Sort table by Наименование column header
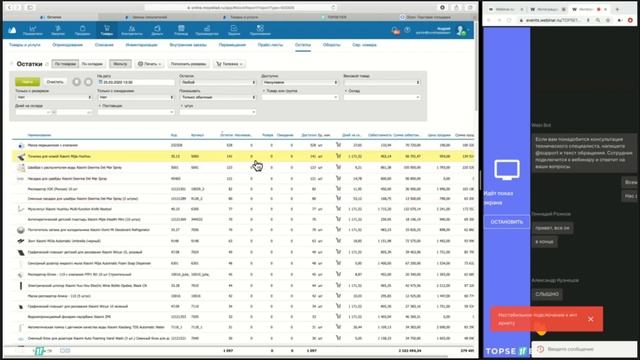This screenshot has height=360, width=640. pyautogui.click(x=39, y=135)
